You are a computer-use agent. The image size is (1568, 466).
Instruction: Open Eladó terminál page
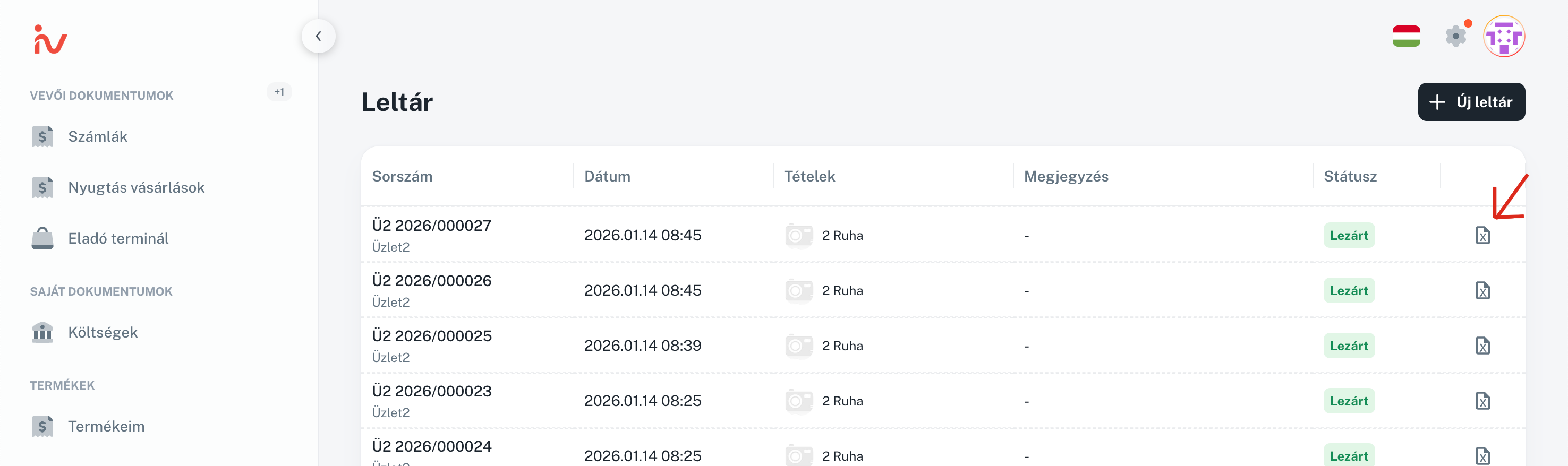pos(118,238)
